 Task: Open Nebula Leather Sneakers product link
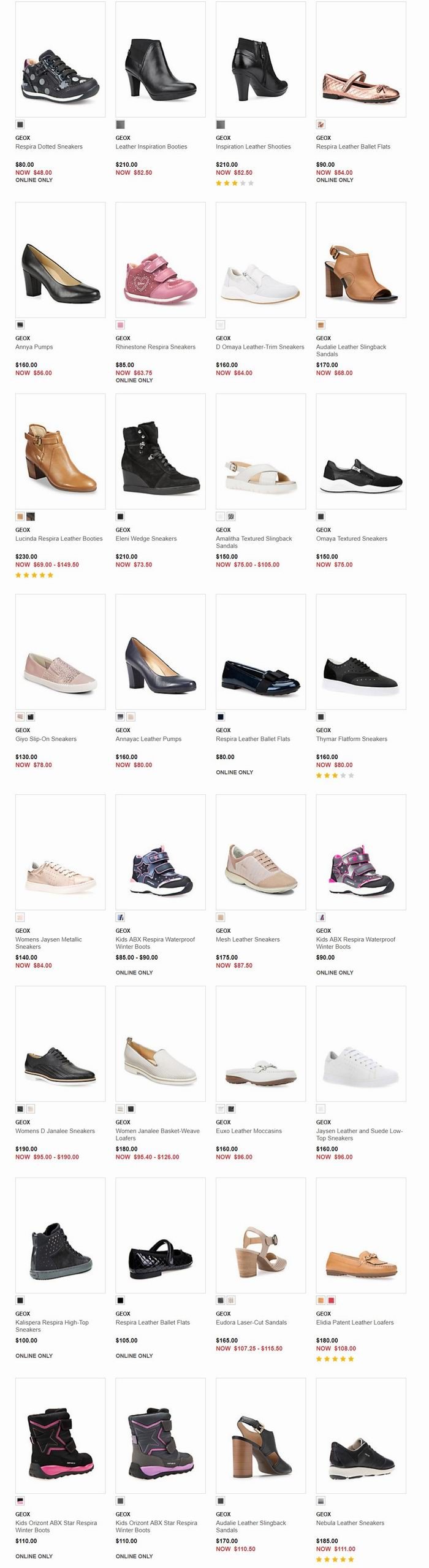(350, 1523)
